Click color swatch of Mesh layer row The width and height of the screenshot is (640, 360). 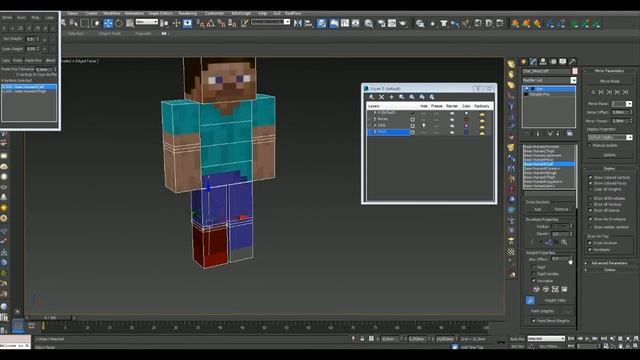coord(466,132)
